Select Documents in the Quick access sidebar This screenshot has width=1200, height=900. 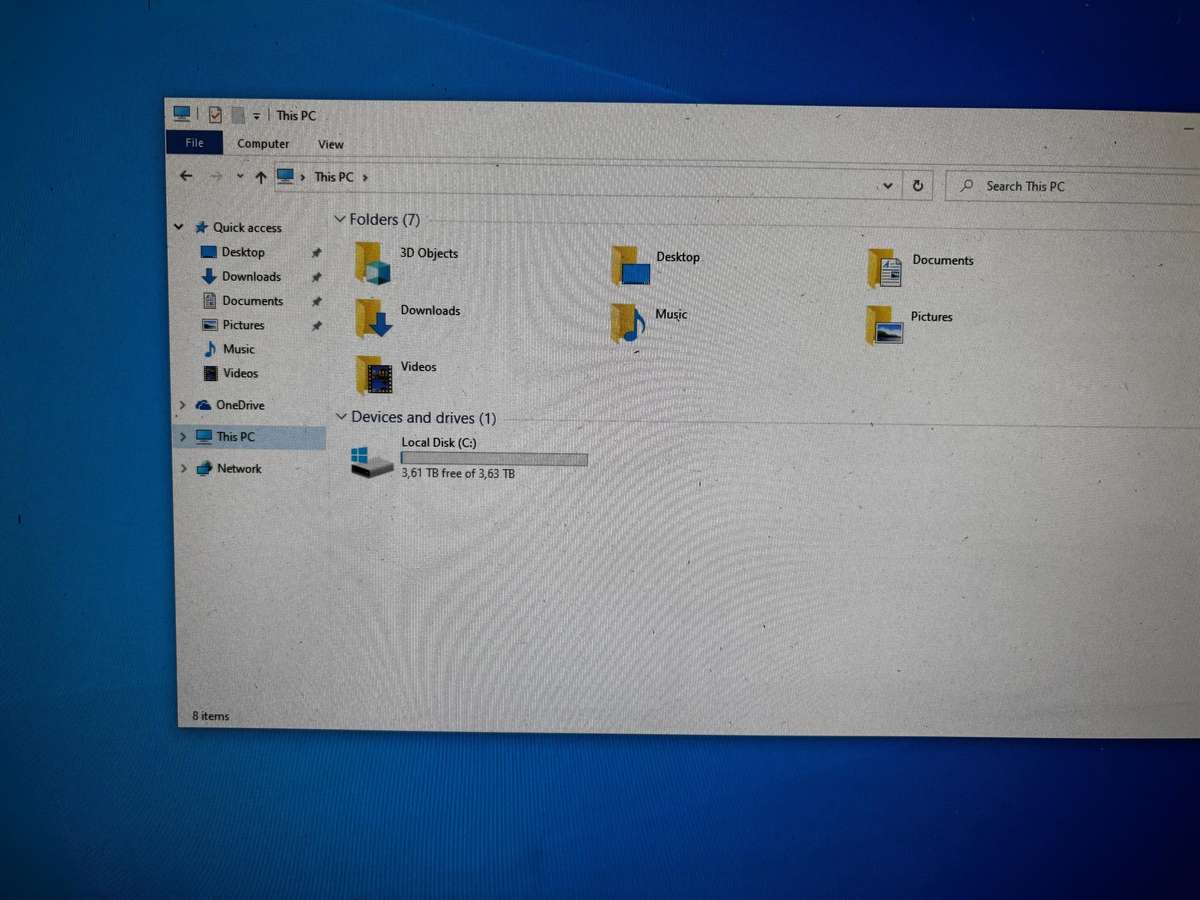251,301
